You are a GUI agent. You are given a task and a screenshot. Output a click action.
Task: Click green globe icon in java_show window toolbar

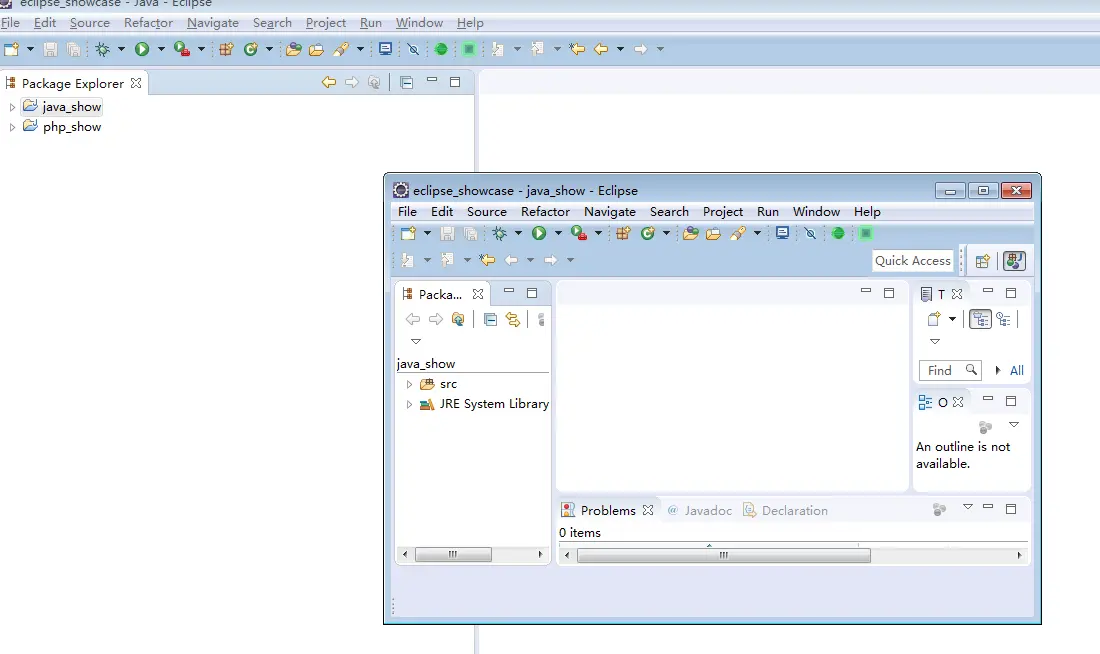[x=838, y=233]
